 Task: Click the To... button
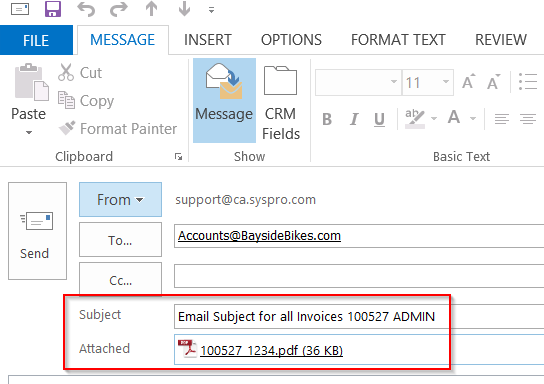120,240
